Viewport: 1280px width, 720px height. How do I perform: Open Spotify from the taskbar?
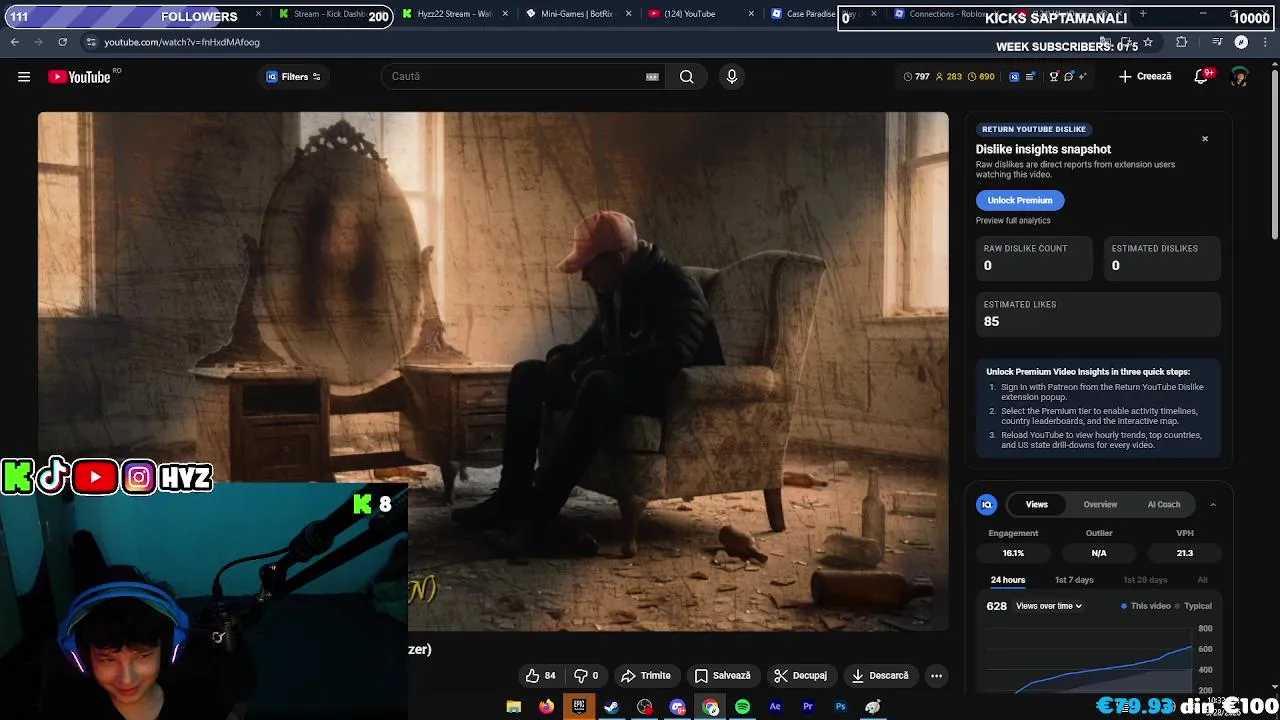[742, 707]
